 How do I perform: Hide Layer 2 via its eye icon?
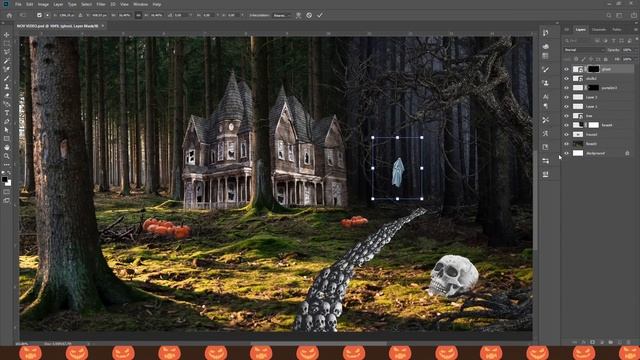coord(567,97)
